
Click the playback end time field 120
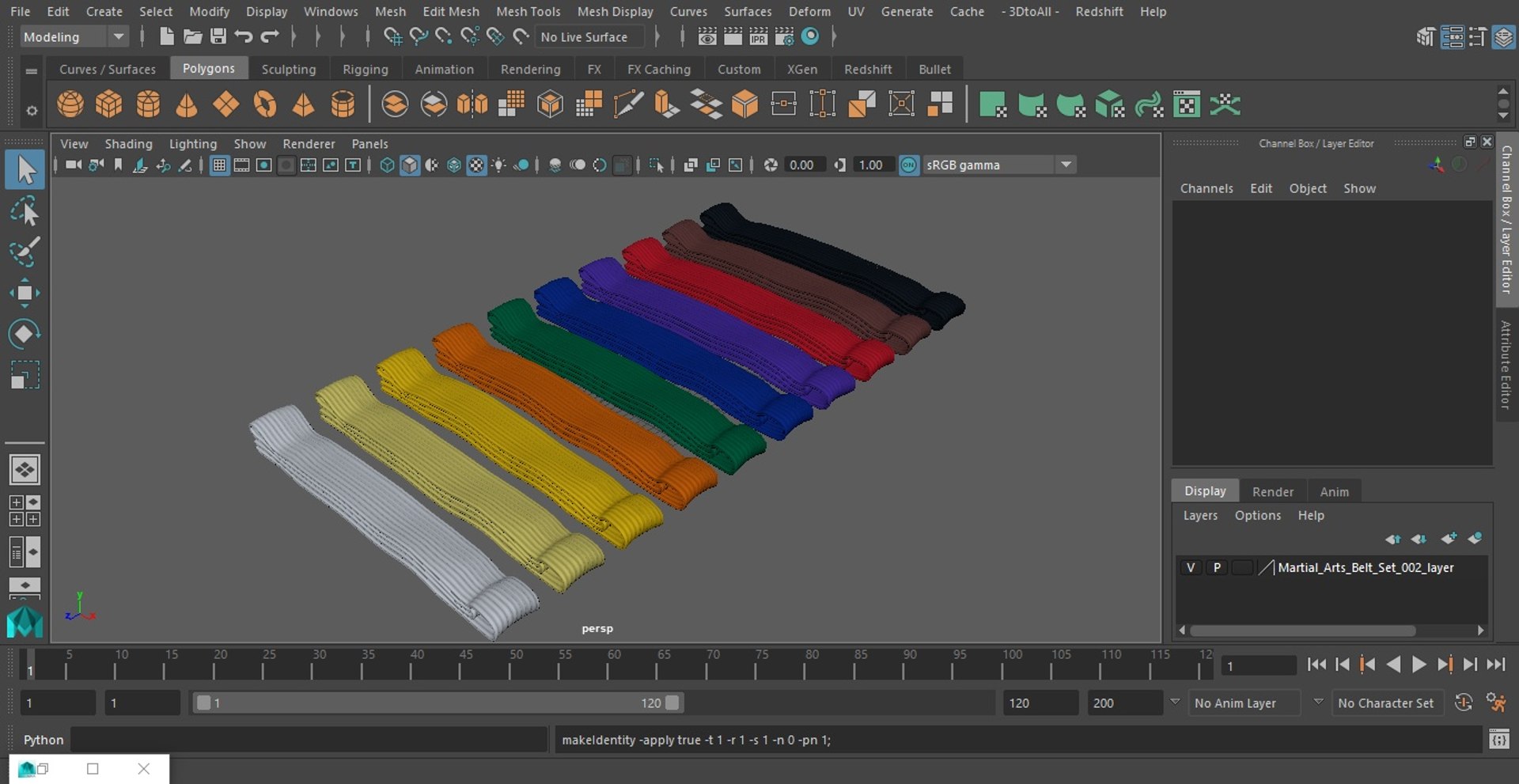(x=1040, y=703)
